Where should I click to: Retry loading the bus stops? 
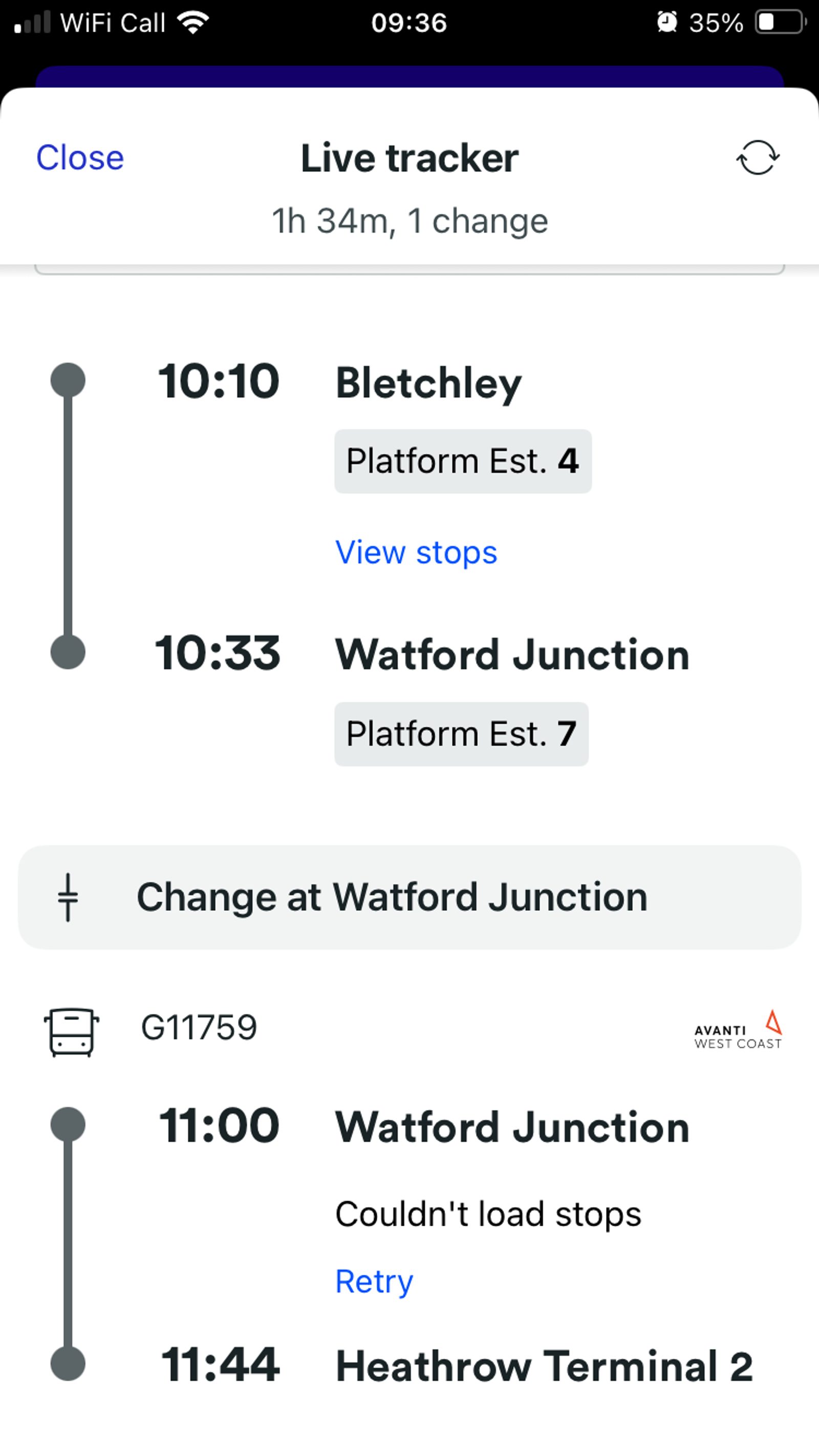(x=374, y=1281)
